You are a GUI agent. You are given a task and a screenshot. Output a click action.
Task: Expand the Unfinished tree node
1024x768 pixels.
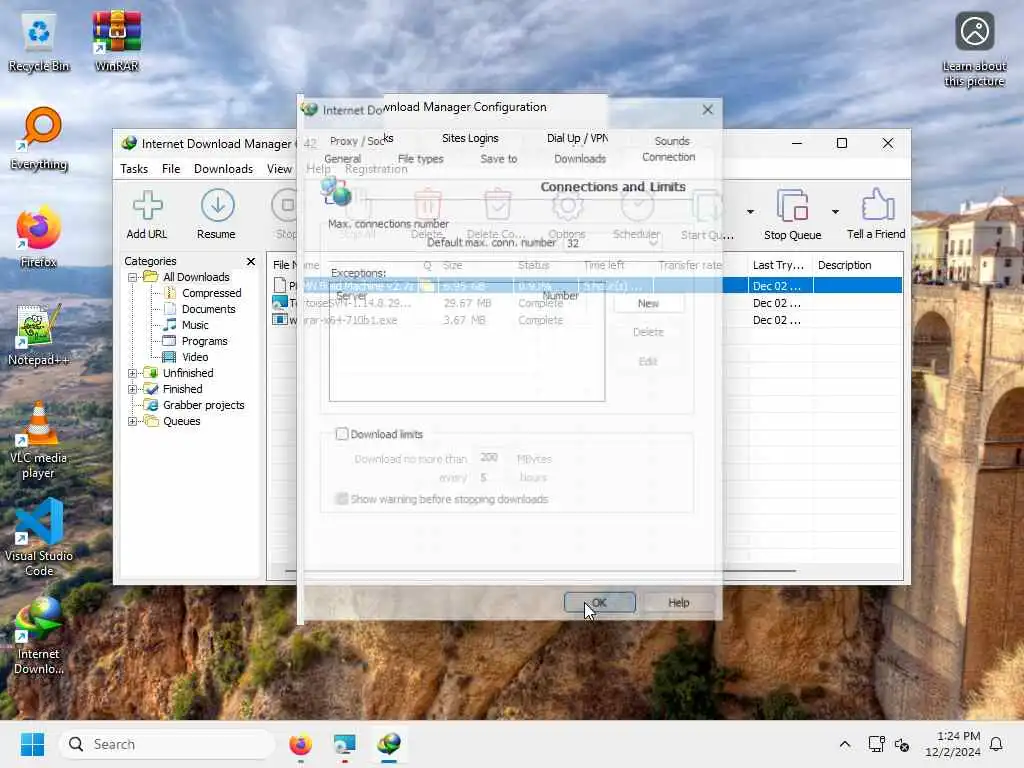point(133,373)
